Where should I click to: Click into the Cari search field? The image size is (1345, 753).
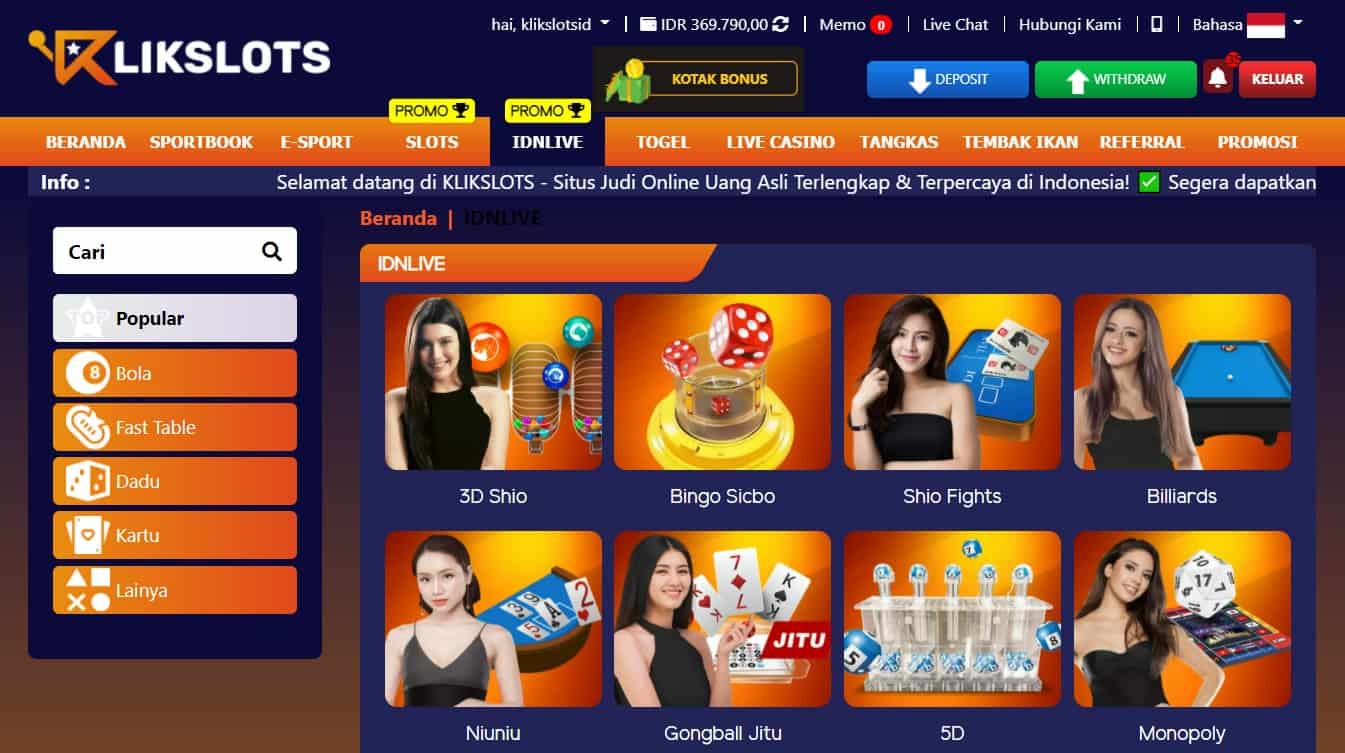pyautogui.click(x=155, y=251)
